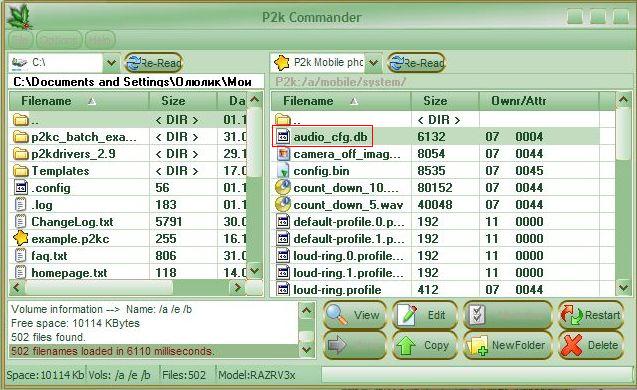The image size is (637, 390).
Task: Click the default-profile.0.p... file icon
Action: click(x=282, y=221)
